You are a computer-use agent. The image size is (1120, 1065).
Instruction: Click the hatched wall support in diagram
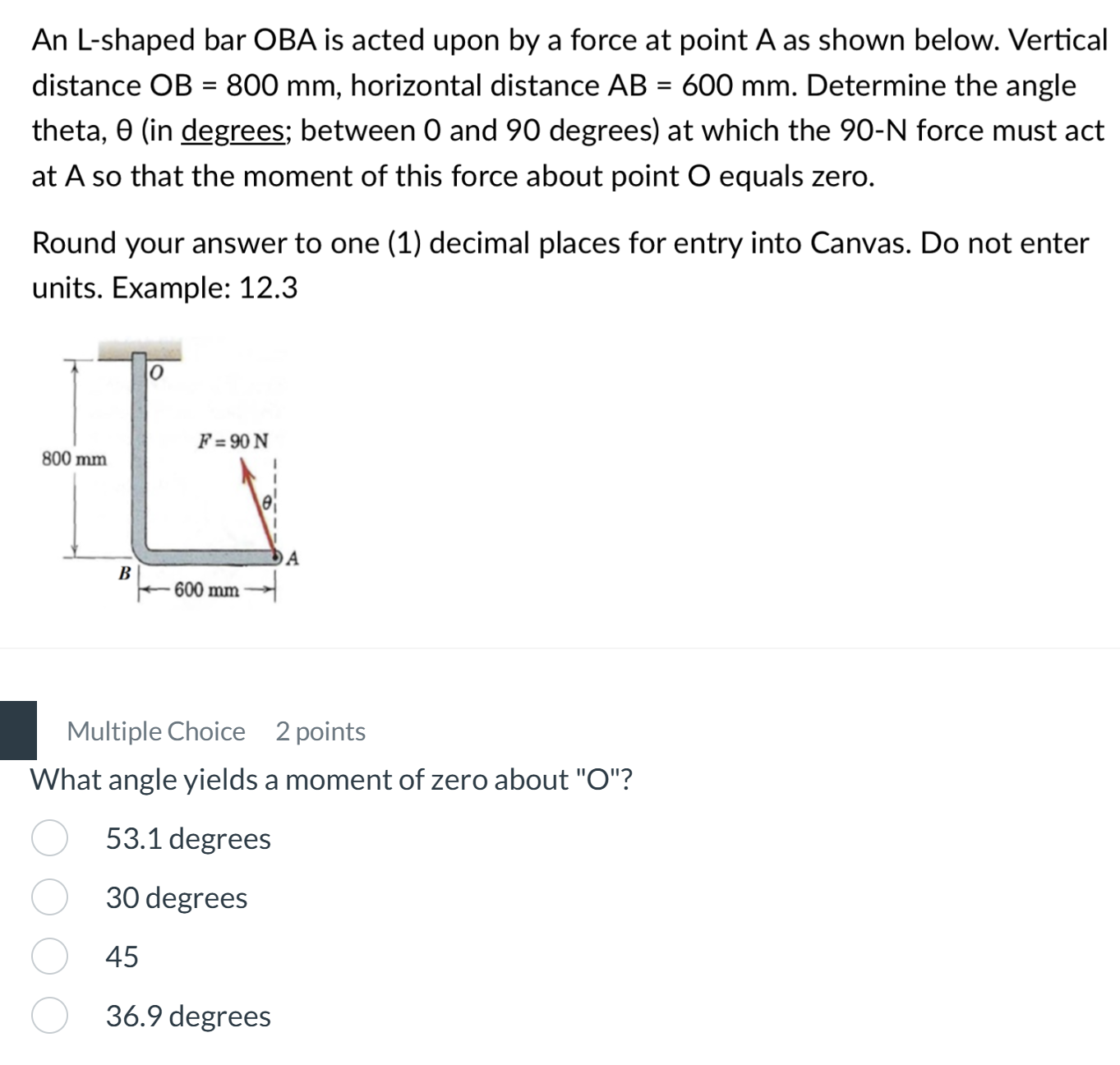(140, 348)
